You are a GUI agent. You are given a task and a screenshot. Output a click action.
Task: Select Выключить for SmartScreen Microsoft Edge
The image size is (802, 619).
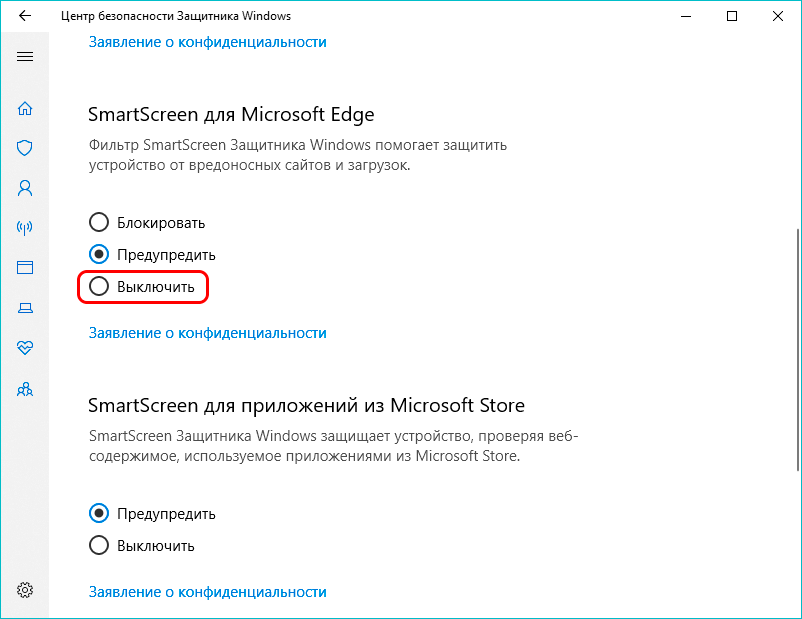(x=142, y=286)
